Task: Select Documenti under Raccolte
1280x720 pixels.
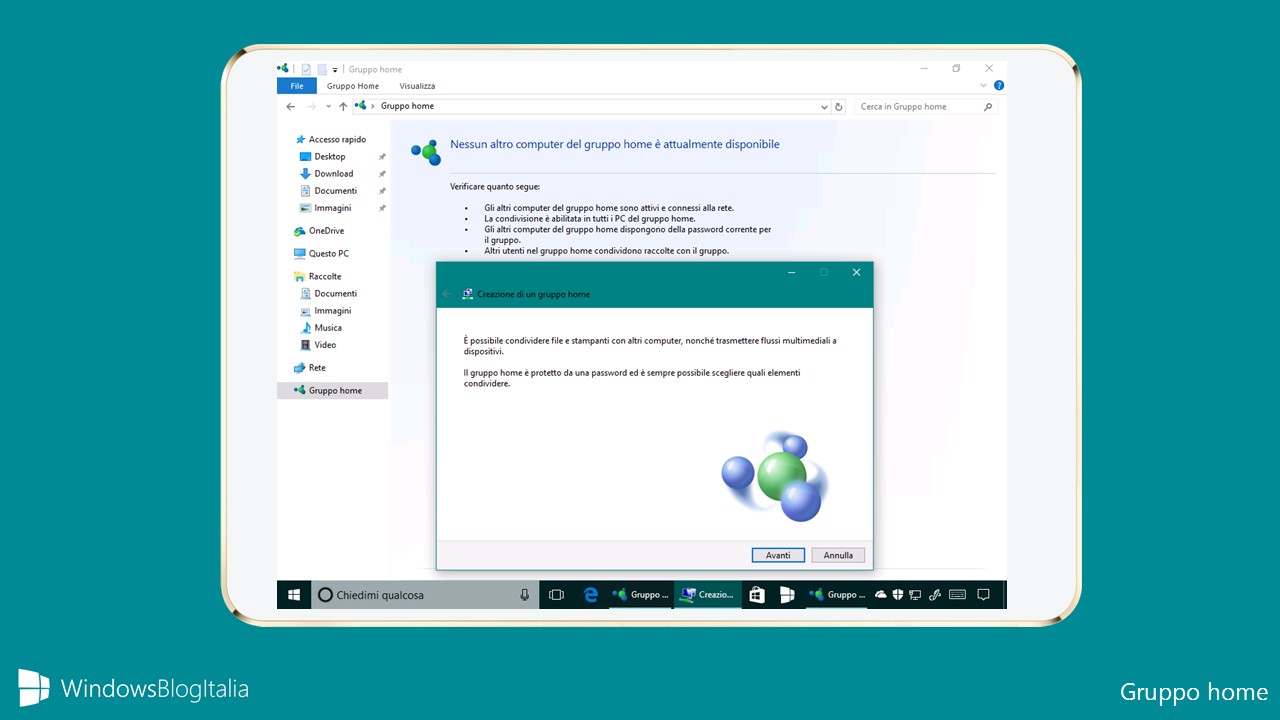Action: (335, 293)
